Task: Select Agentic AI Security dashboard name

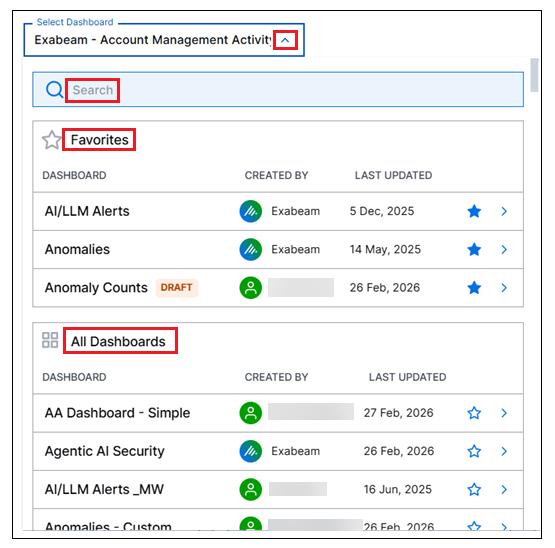Action: point(105,451)
